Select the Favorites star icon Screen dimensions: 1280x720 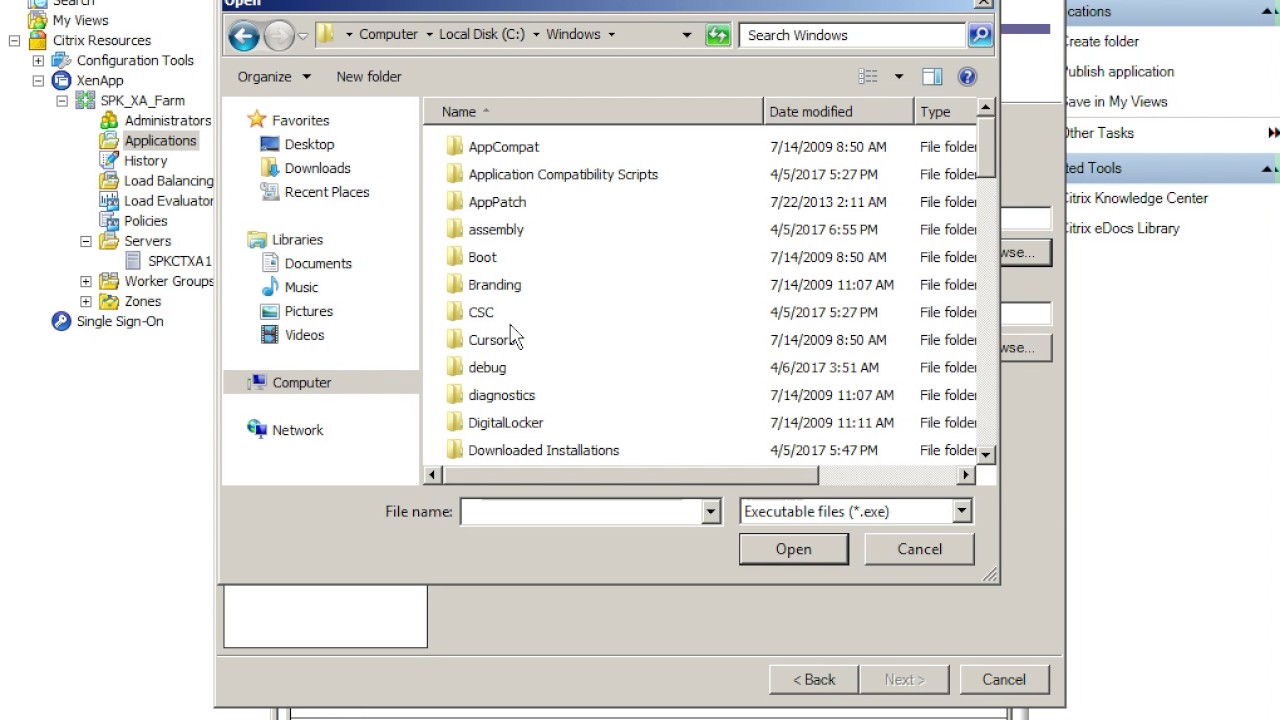[257, 120]
